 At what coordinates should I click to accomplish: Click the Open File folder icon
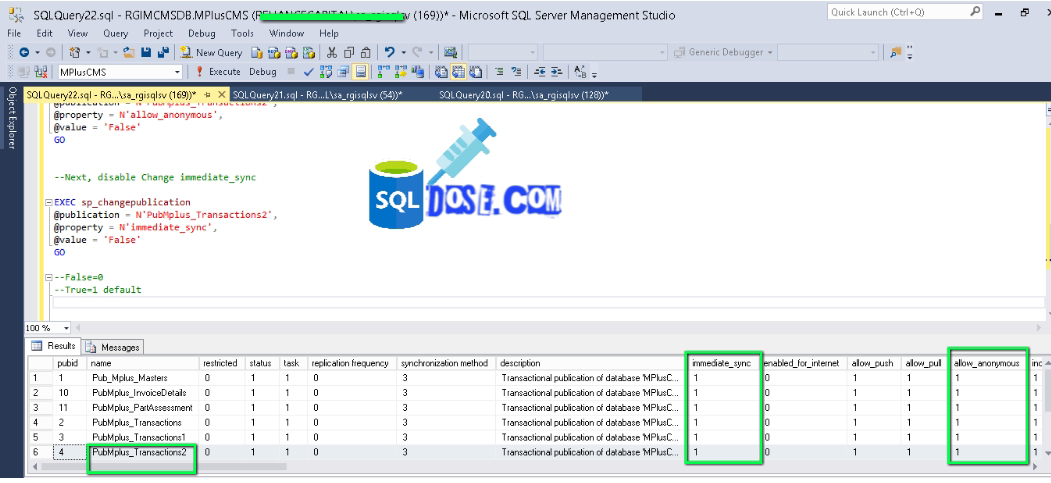[x=129, y=52]
